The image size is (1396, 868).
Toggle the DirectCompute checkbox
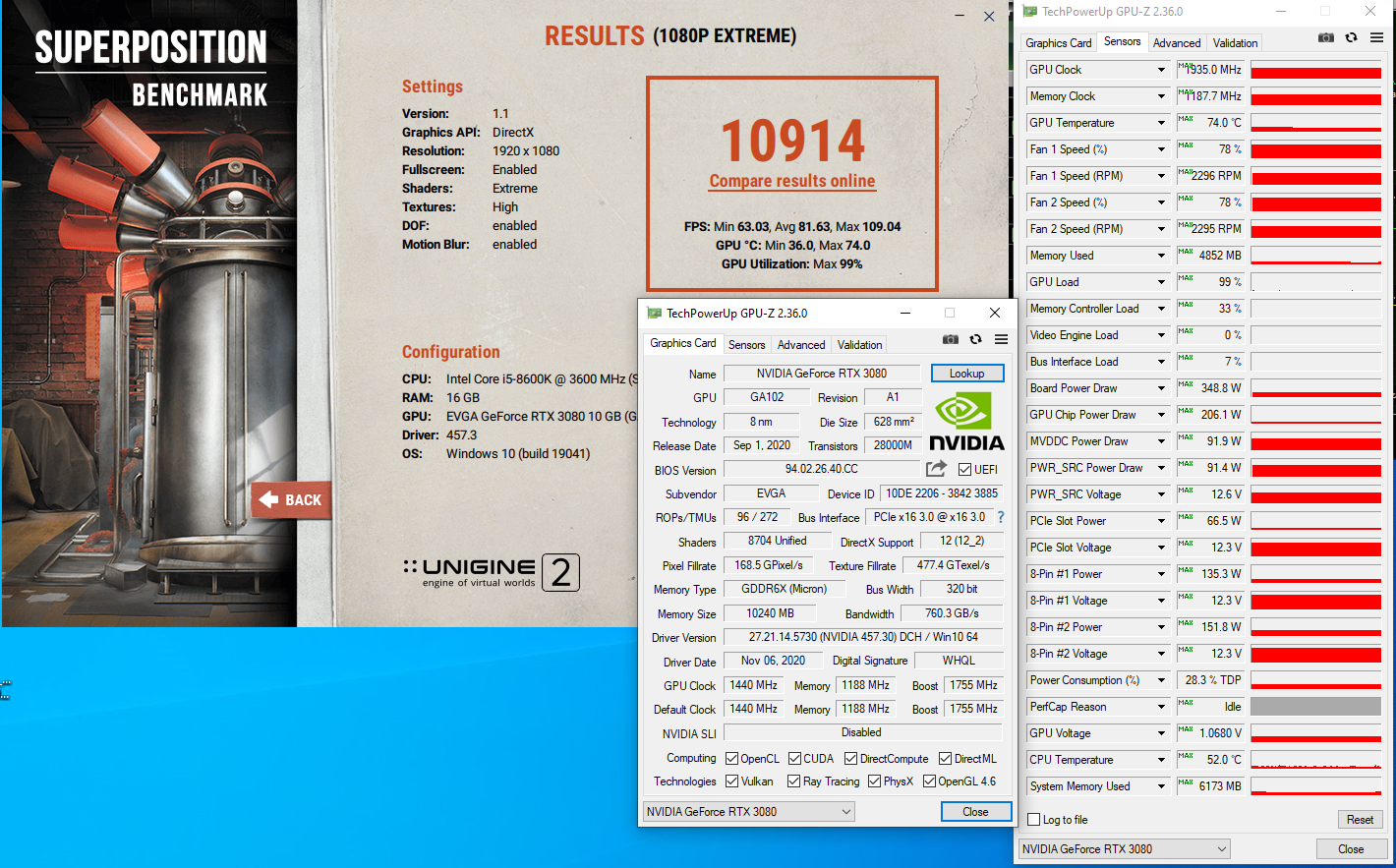(851, 759)
